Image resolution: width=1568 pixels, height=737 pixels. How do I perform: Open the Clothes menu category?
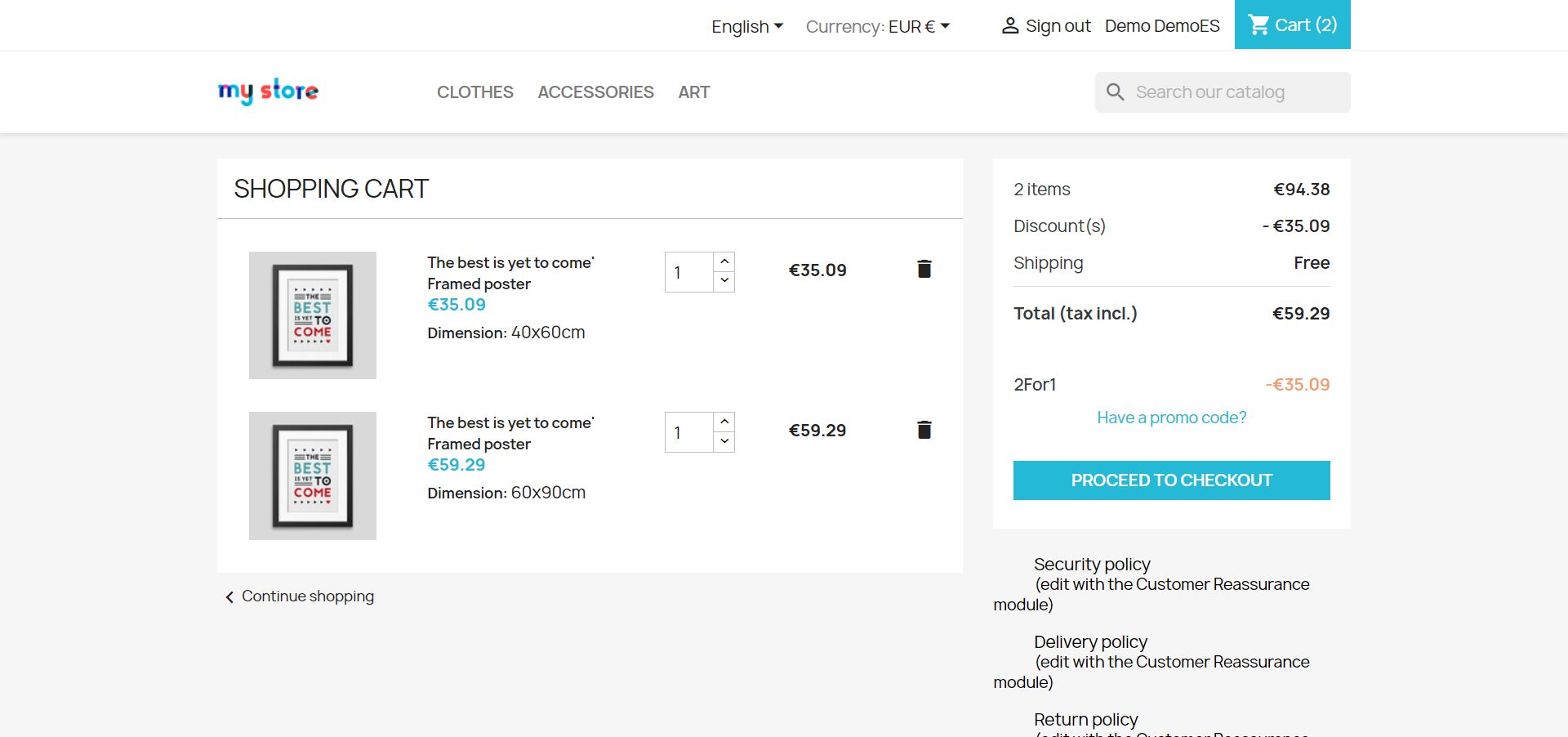pos(474,92)
